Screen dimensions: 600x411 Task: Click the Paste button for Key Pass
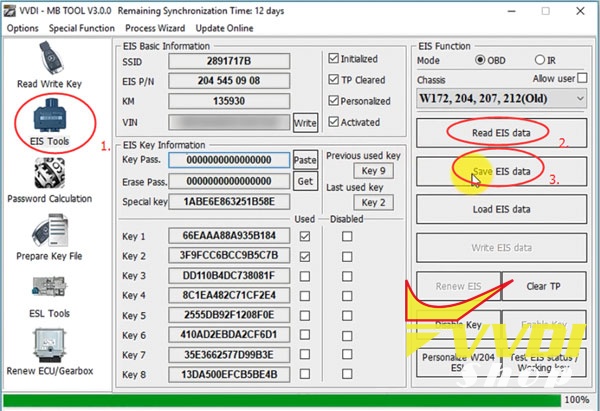pyautogui.click(x=305, y=160)
